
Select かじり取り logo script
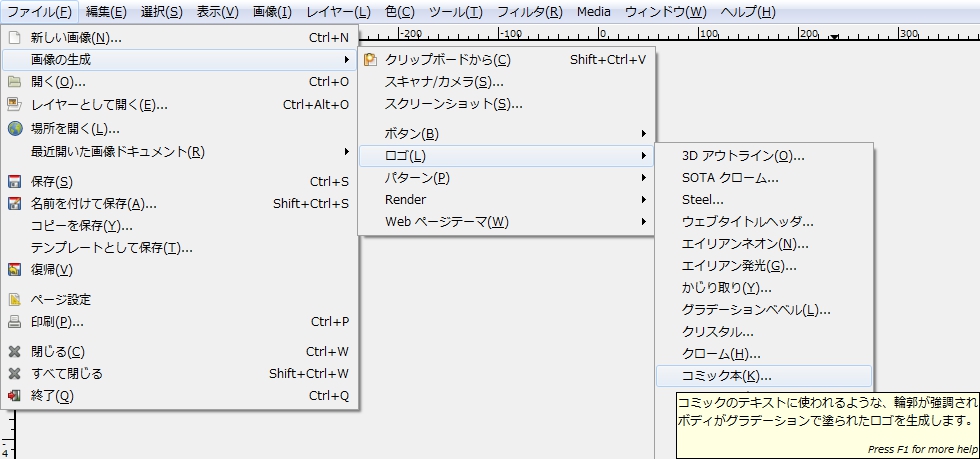764,288
